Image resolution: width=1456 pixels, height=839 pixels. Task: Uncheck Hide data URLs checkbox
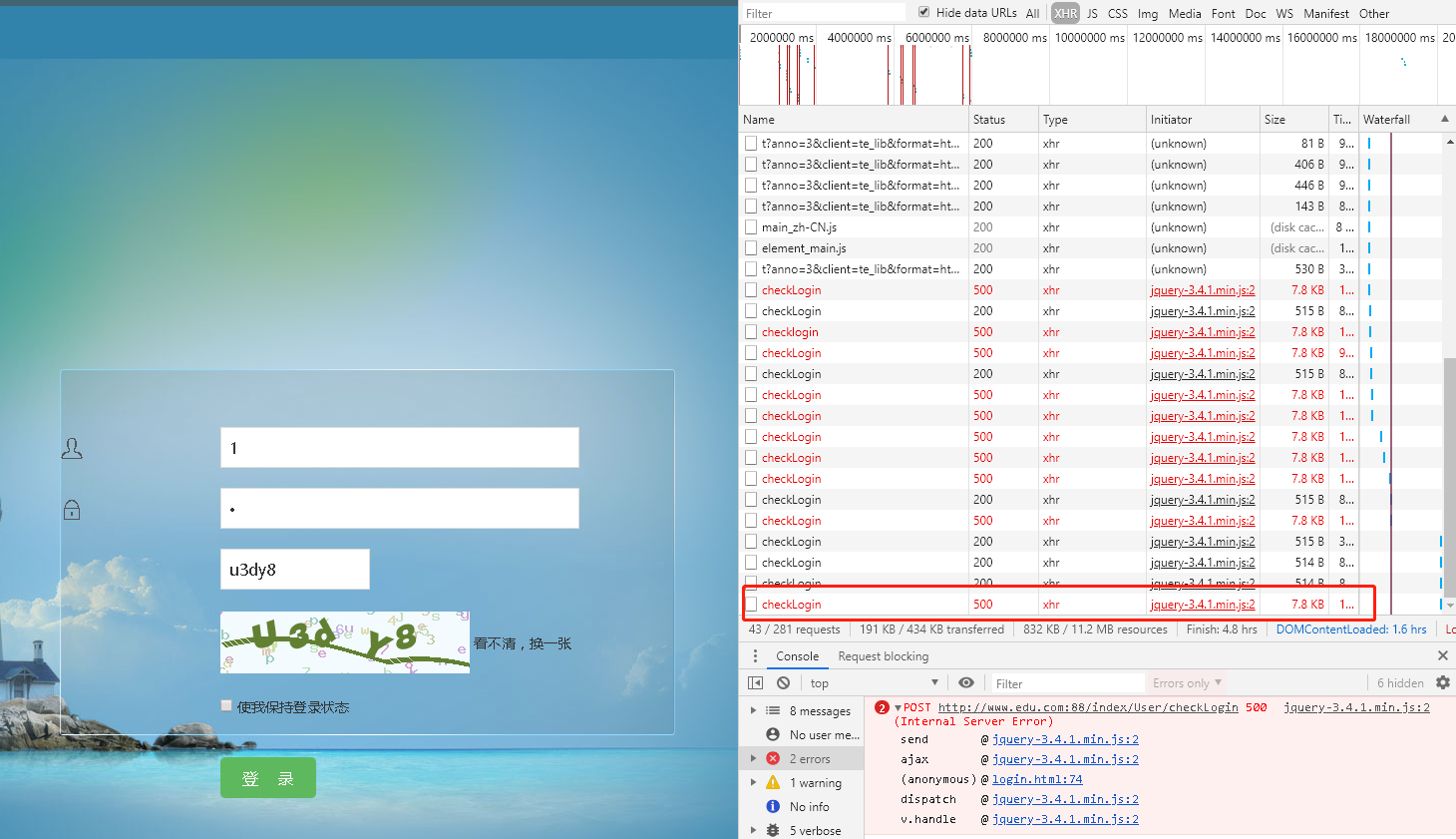923,13
